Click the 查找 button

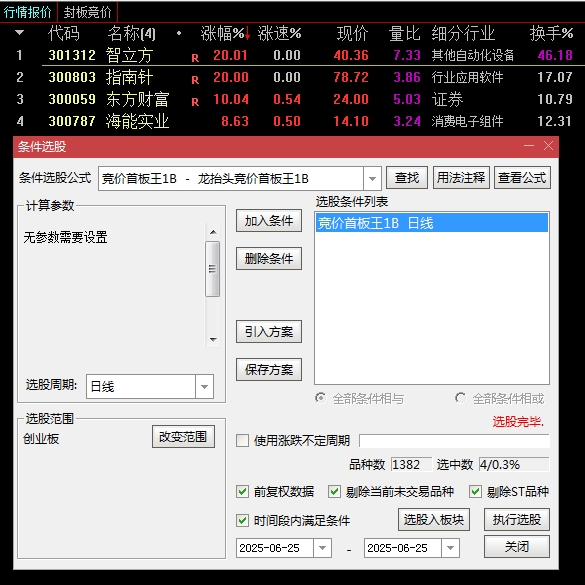[407, 178]
